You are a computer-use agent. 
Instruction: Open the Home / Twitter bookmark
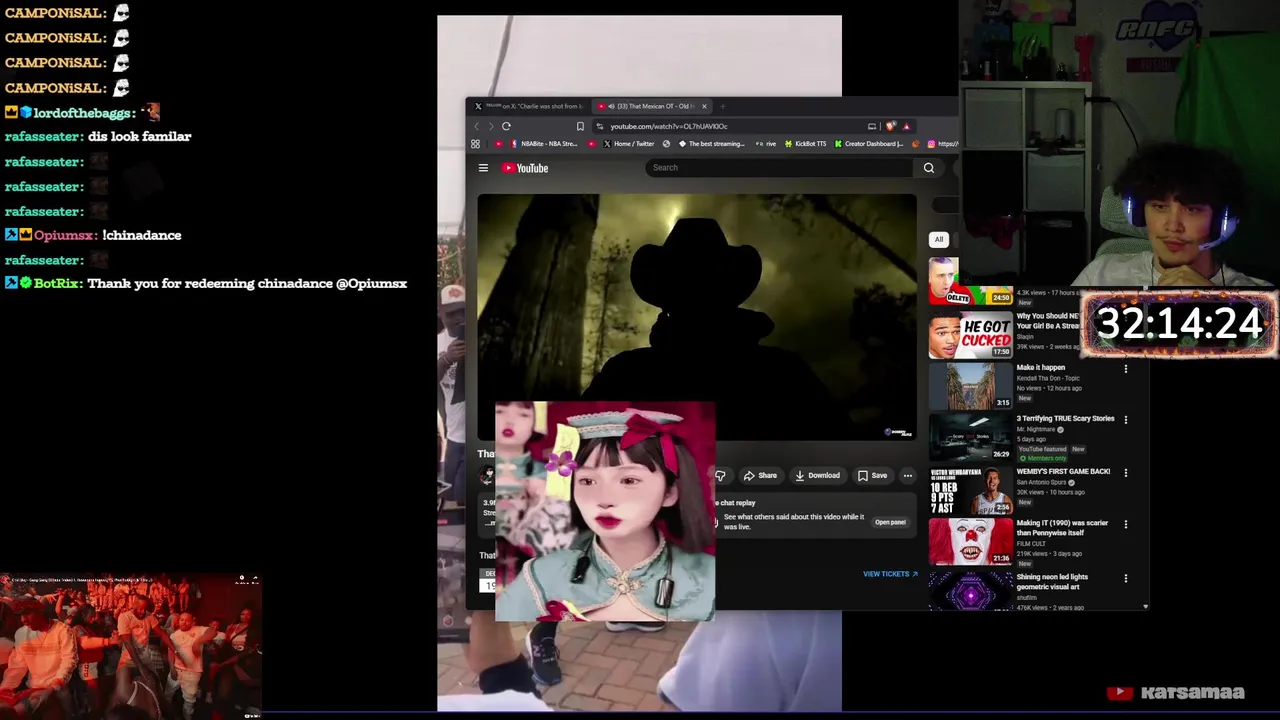coord(628,144)
